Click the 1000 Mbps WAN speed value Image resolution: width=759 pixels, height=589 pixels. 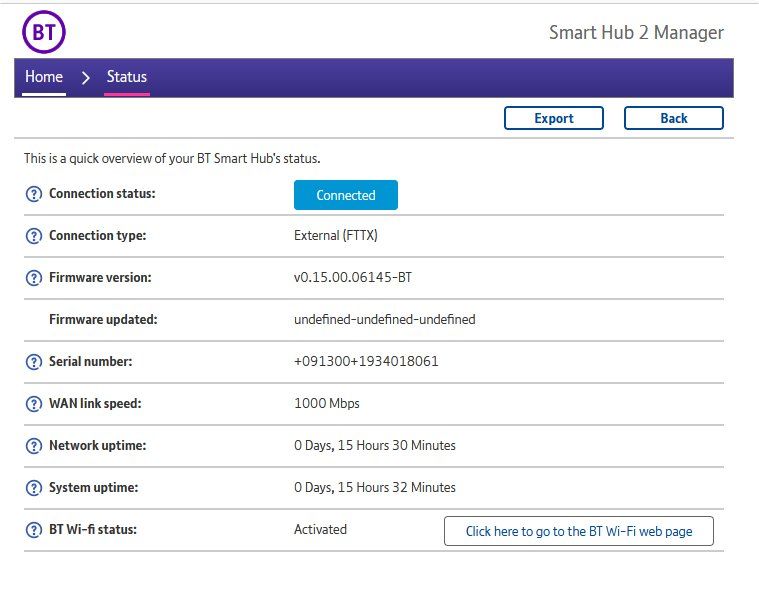pyautogui.click(x=327, y=404)
